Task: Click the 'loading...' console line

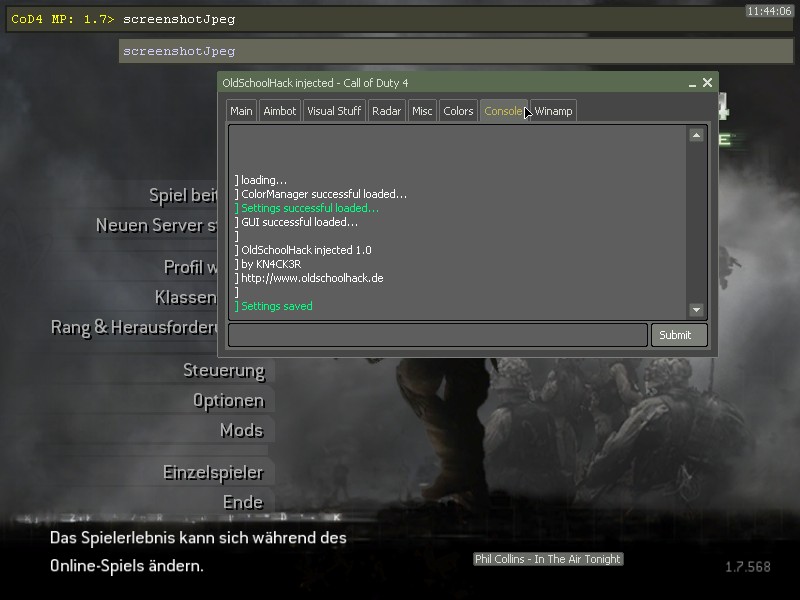Action: (261, 180)
